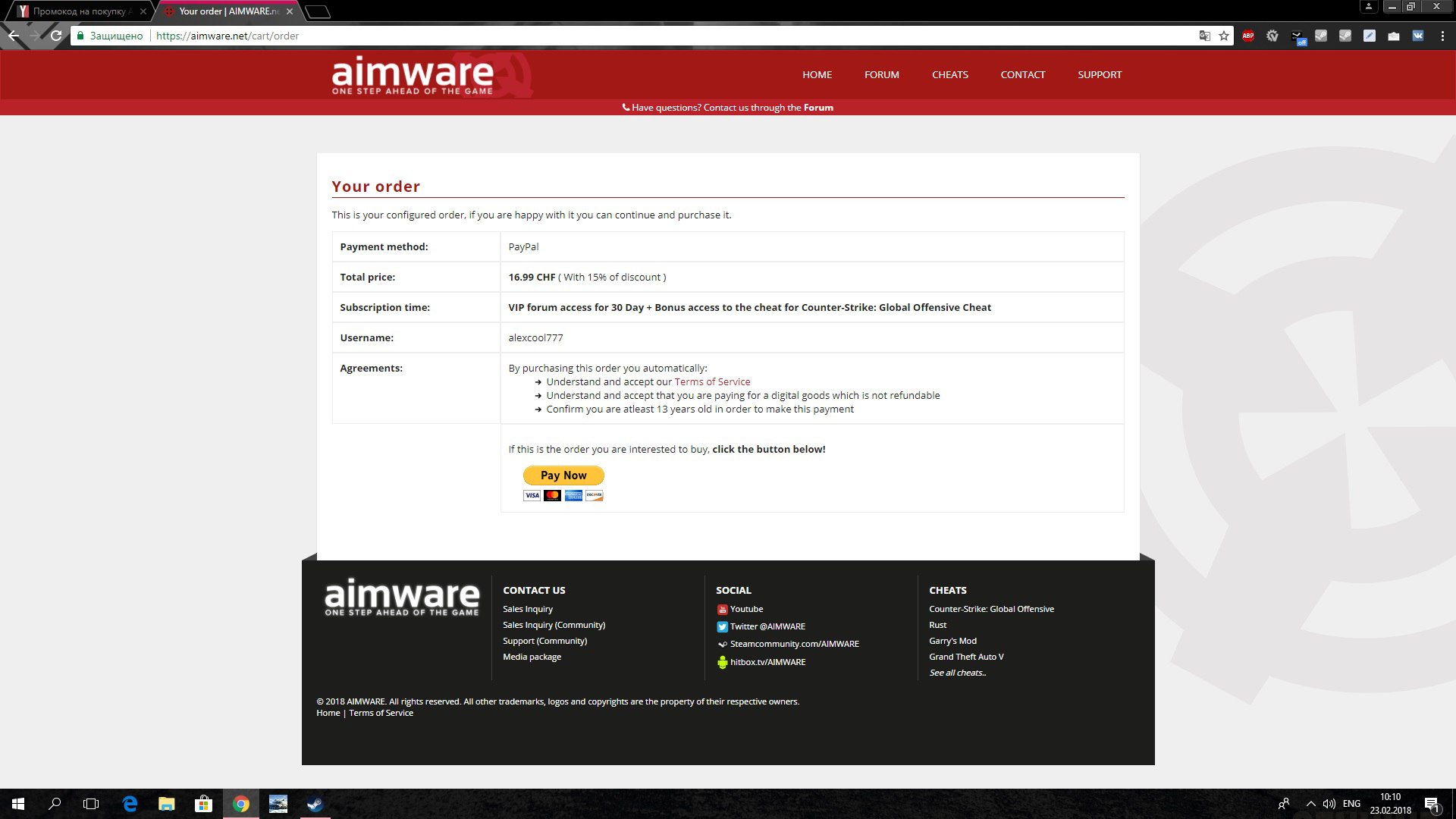Viewport: 1456px width, 819px height.
Task: Click the green hitbox.tv icon
Action: 722,662
